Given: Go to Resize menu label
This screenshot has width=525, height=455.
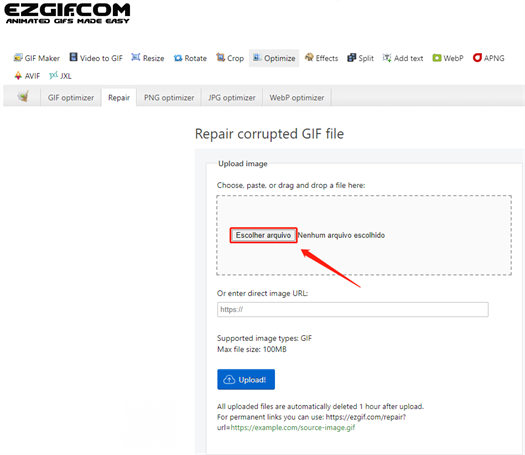Looking at the screenshot, I should [154, 58].
